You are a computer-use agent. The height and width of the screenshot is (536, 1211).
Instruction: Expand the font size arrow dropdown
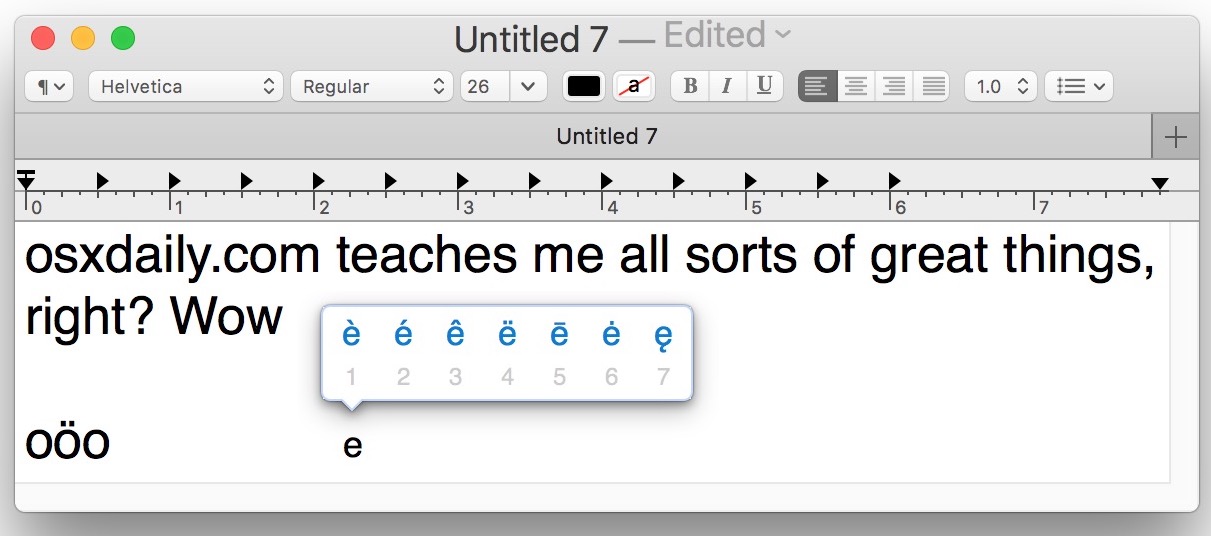click(x=528, y=86)
